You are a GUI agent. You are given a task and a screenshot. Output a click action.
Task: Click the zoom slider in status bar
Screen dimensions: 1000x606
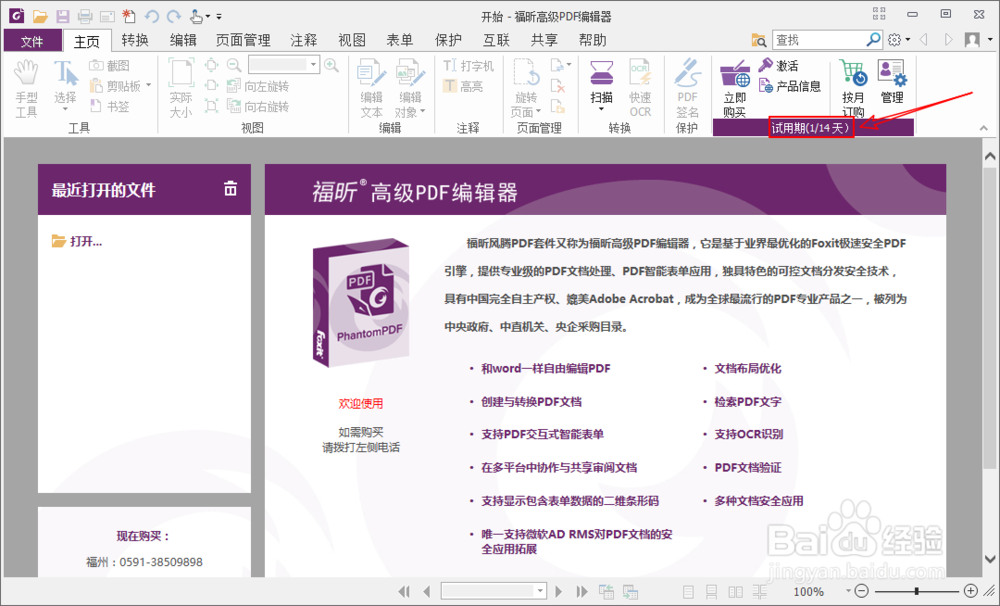pyautogui.click(x=916, y=591)
